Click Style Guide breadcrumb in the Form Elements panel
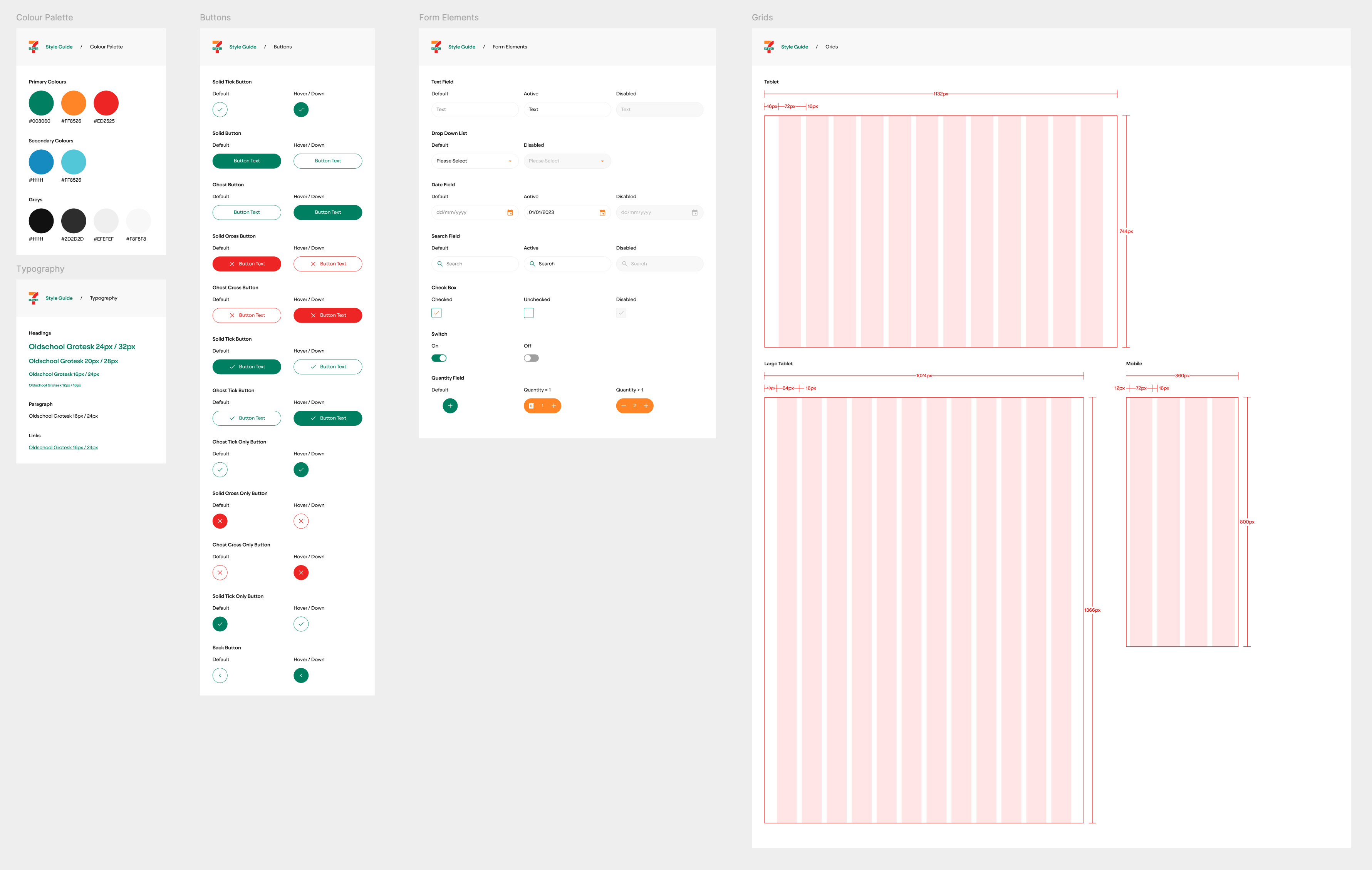The width and height of the screenshot is (1372, 870). click(461, 47)
